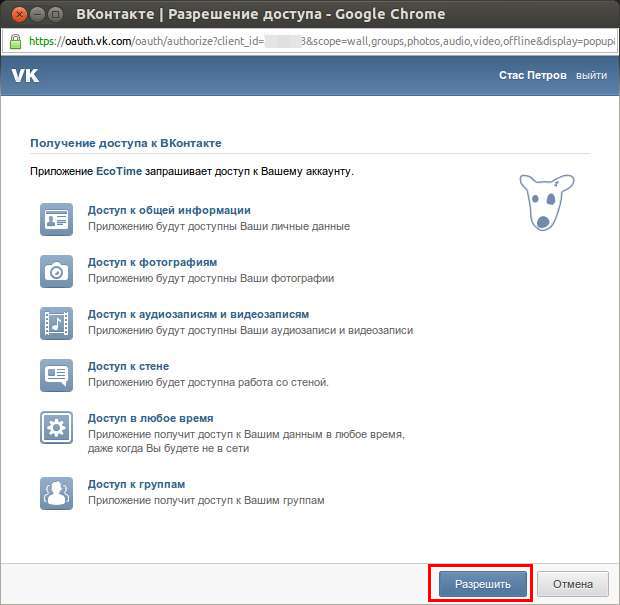Click the wall access speech bubble icon
The width and height of the screenshot is (620, 605).
56,374
